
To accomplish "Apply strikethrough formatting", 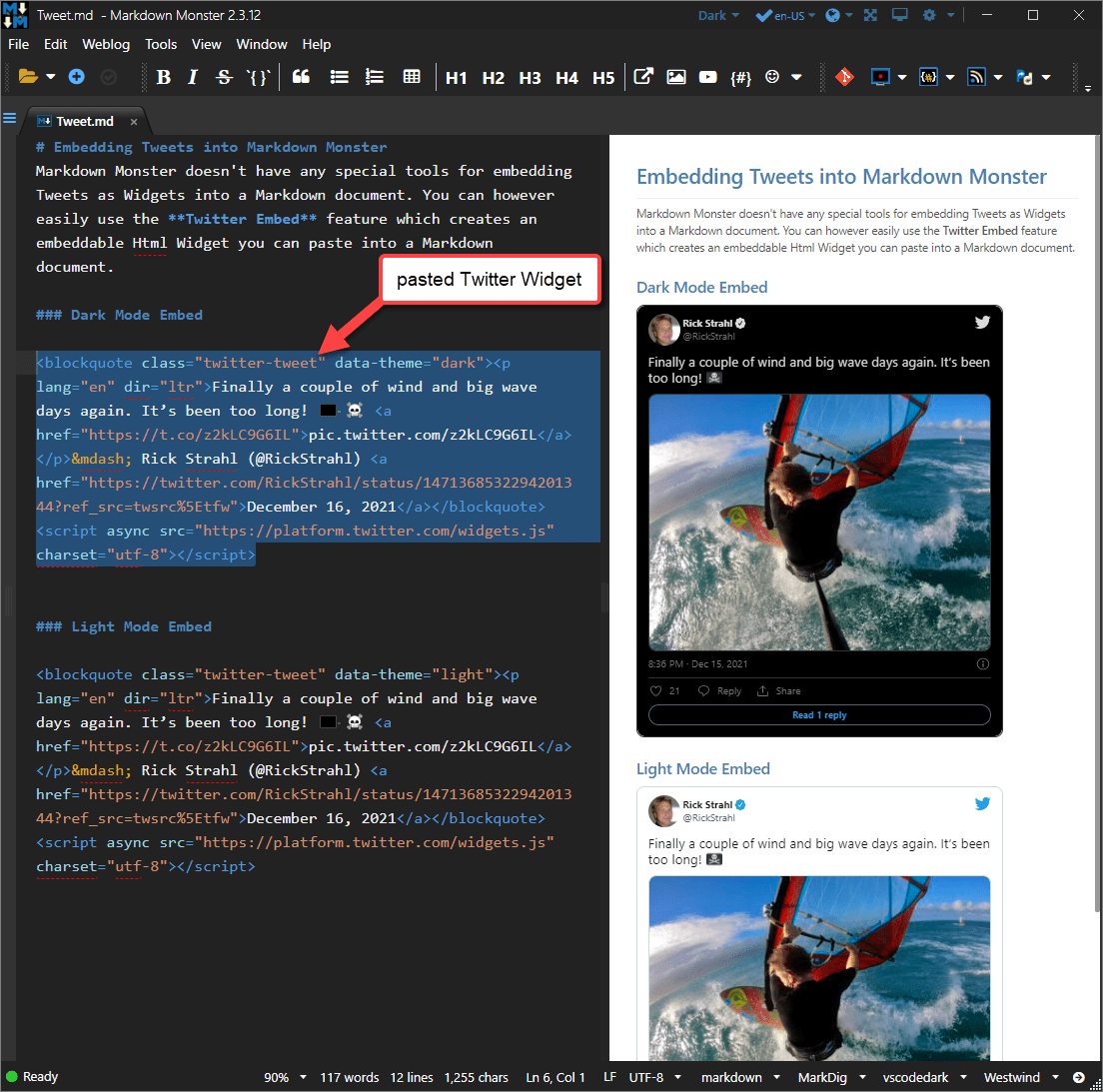I will pyautogui.click(x=224, y=77).
